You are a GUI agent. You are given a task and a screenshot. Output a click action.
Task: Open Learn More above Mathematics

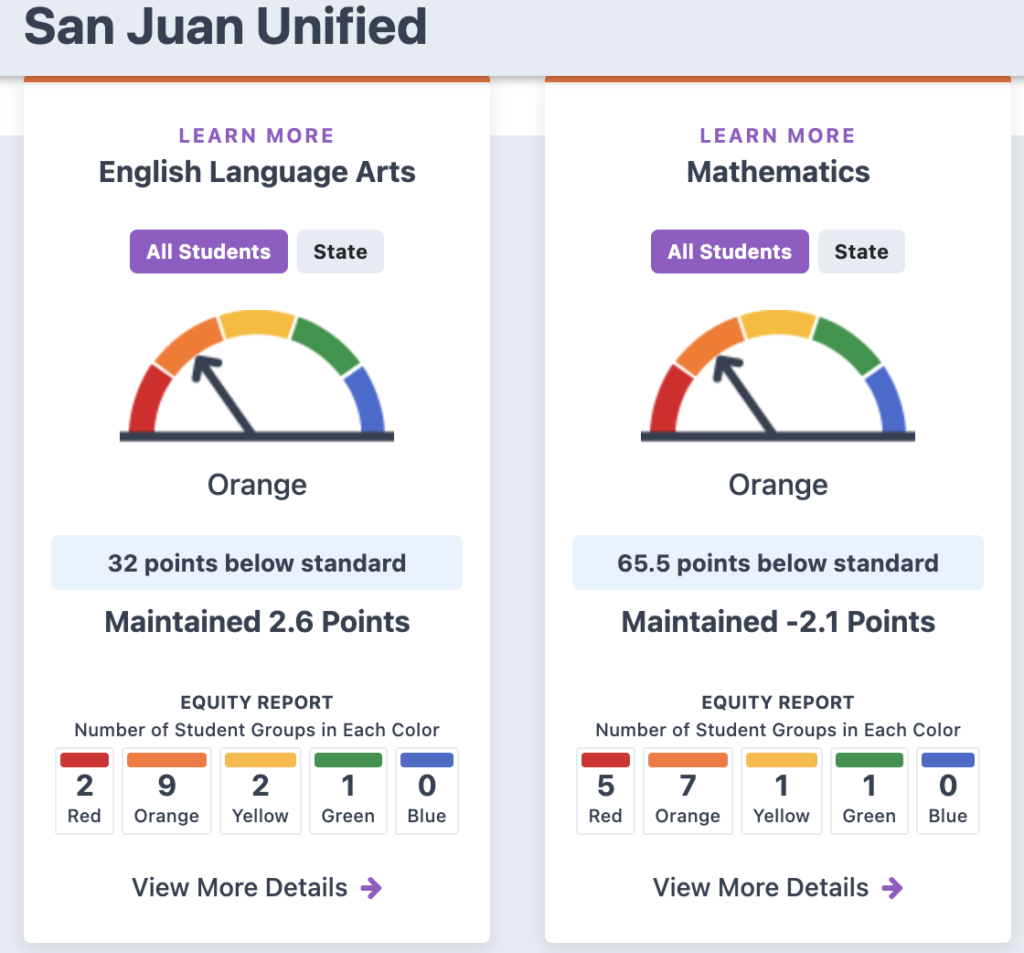778,136
